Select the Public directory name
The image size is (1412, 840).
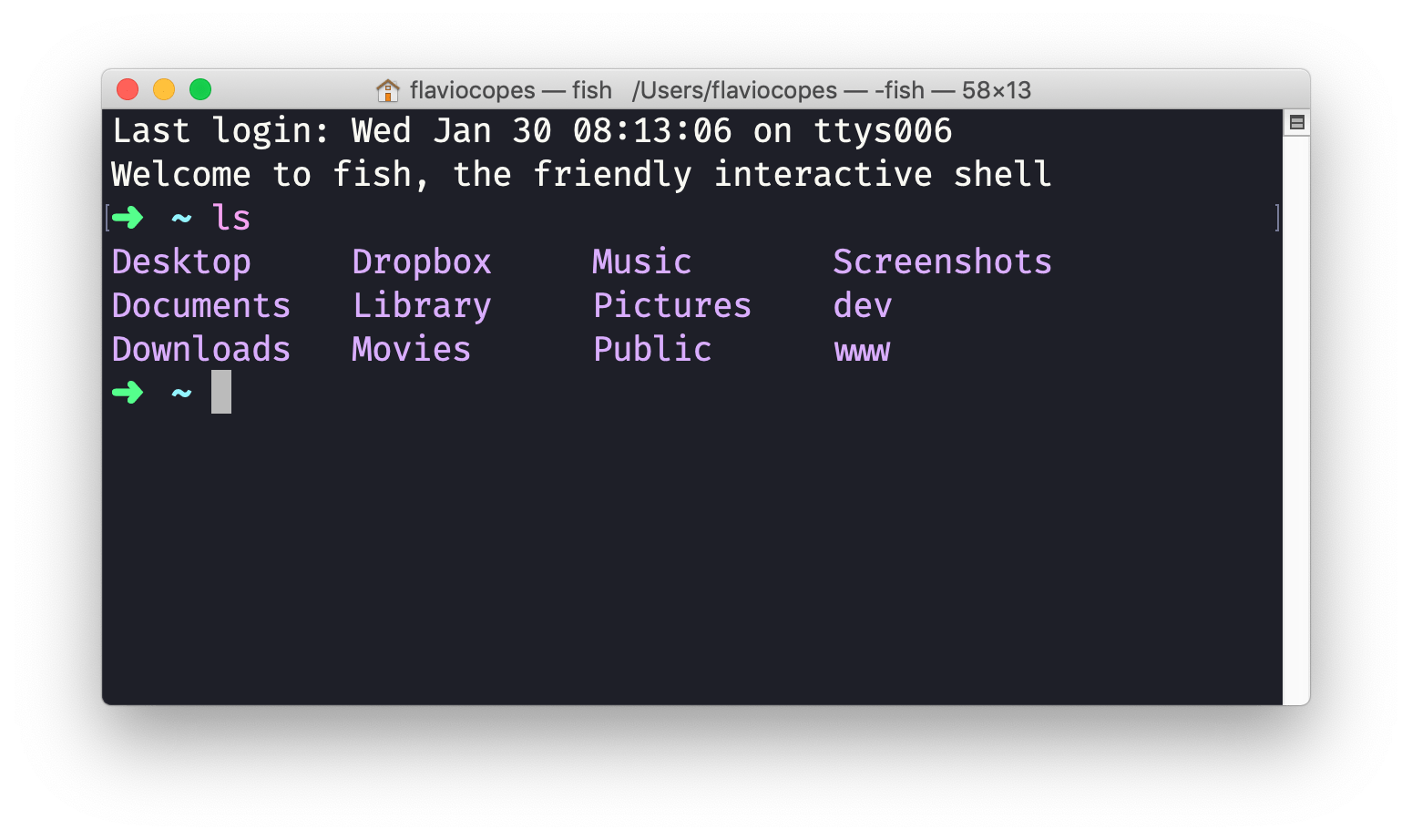click(651, 349)
